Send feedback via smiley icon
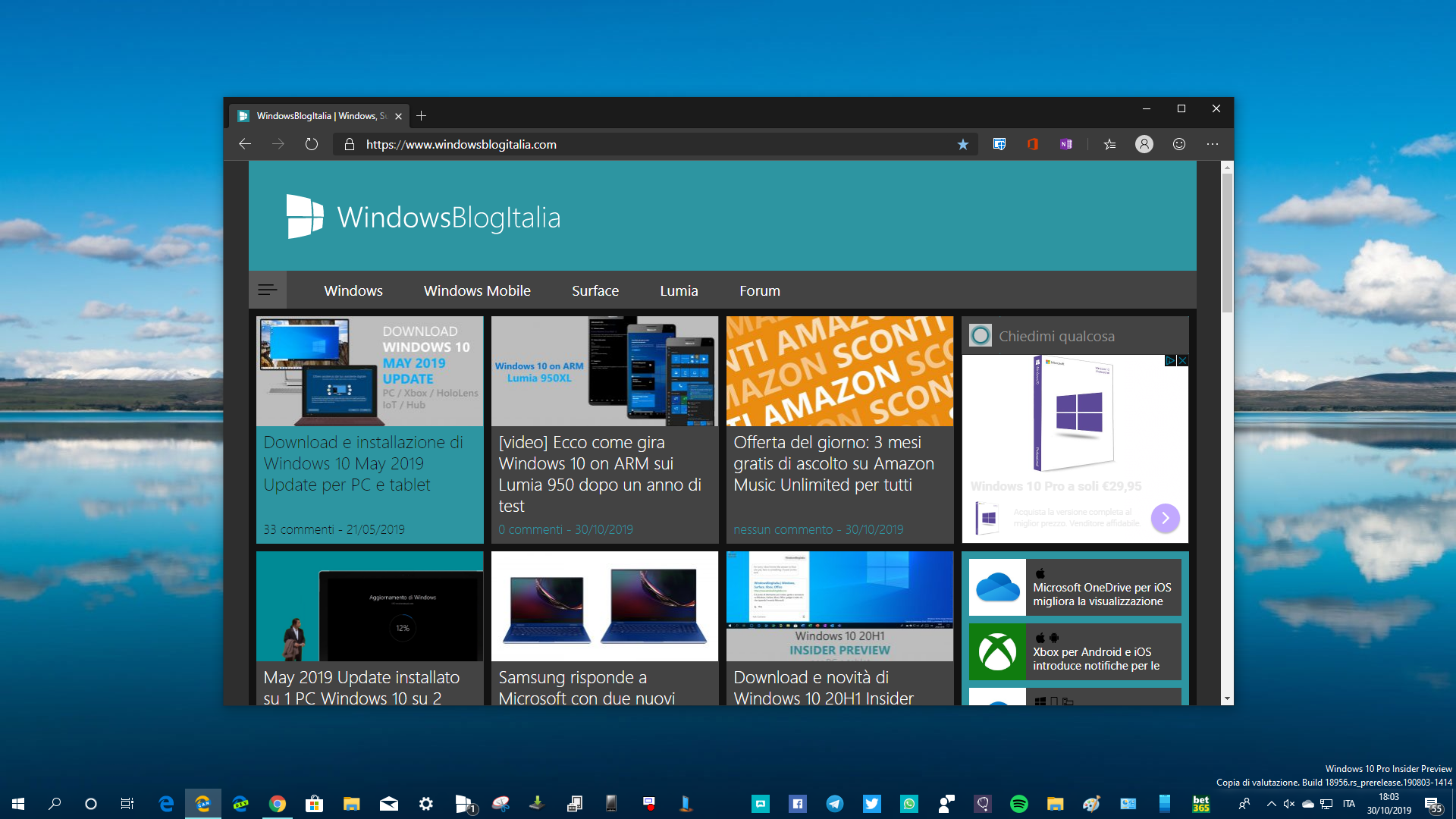This screenshot has height=819, width=1456. point(1179,144)
